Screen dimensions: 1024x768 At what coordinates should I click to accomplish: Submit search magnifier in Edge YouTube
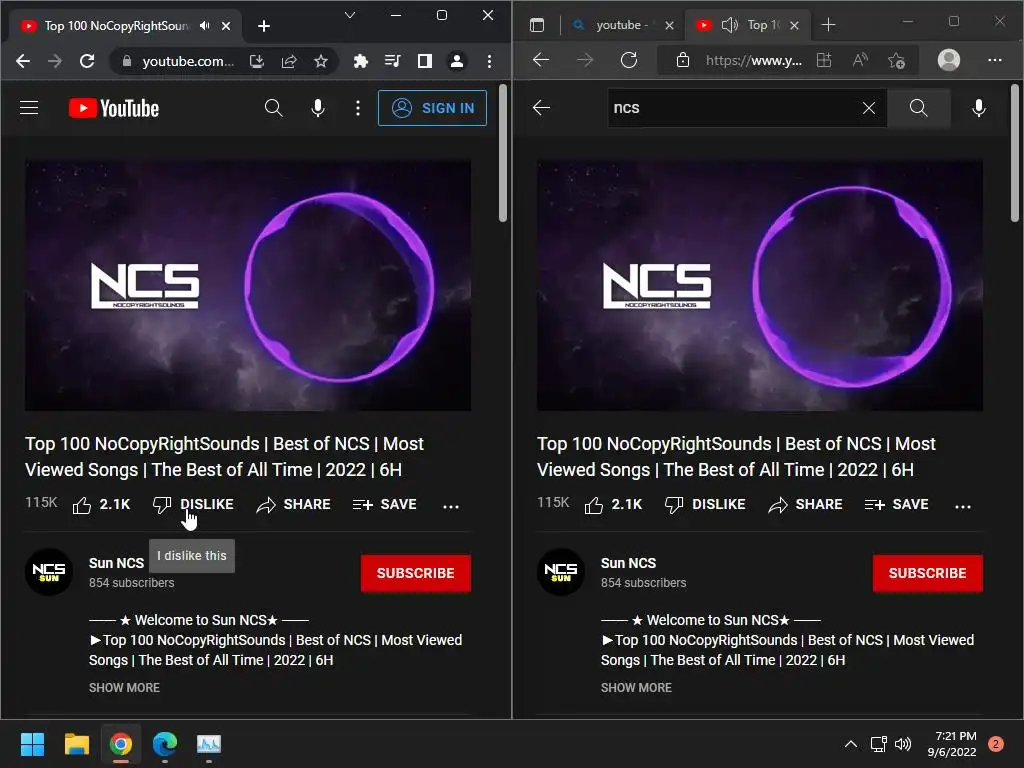pos(919,108)
